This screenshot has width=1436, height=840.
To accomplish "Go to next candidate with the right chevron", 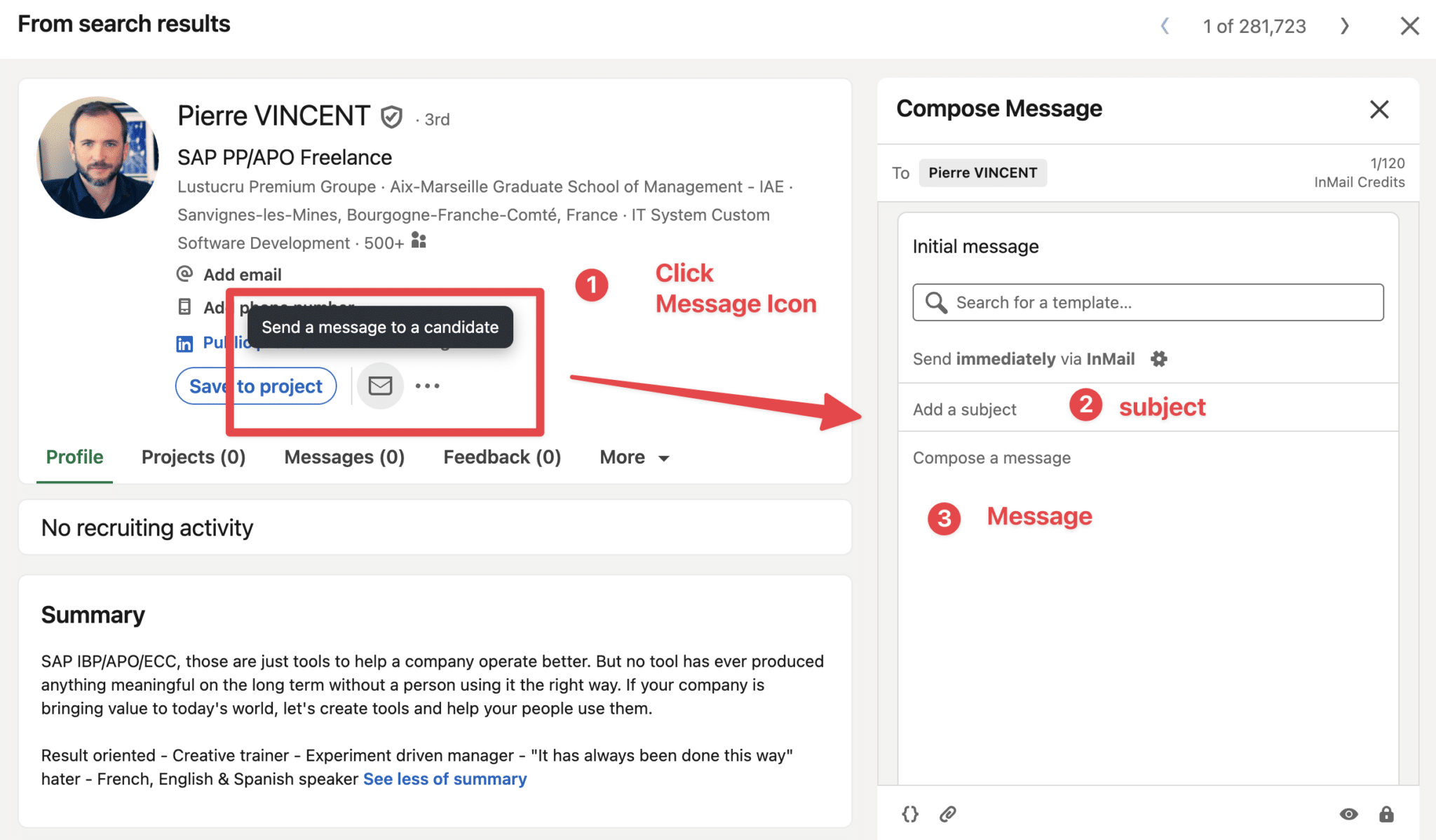I will (x=1345, y=26).
